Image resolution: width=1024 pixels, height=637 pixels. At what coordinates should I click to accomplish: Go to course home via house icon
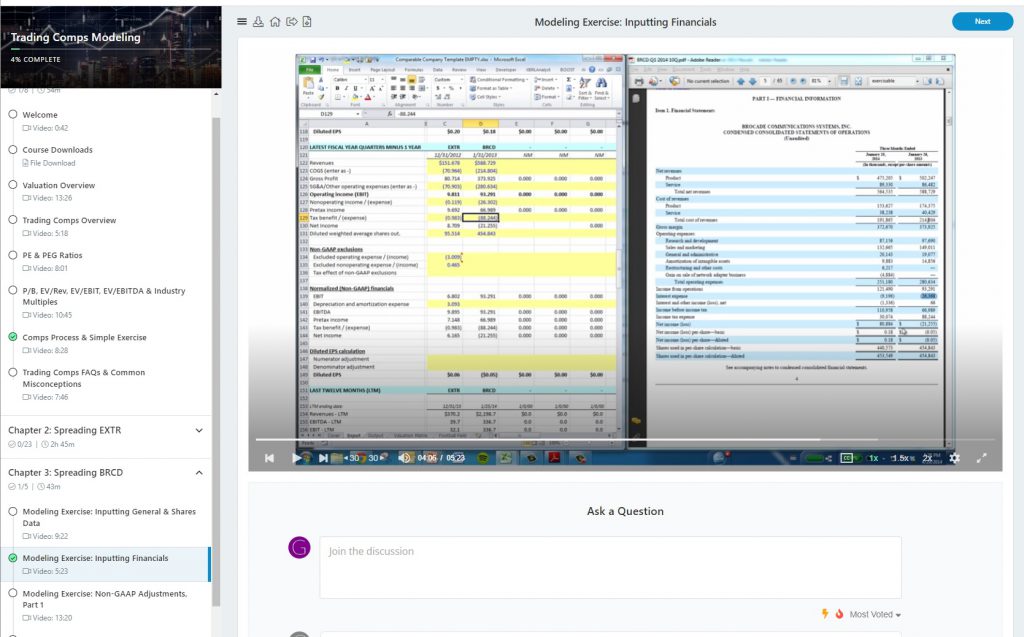point(274,22)
